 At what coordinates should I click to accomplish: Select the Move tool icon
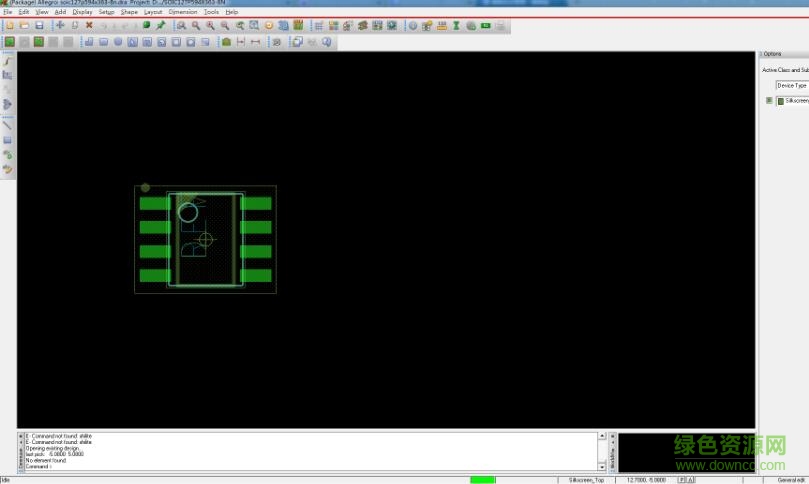60,25
